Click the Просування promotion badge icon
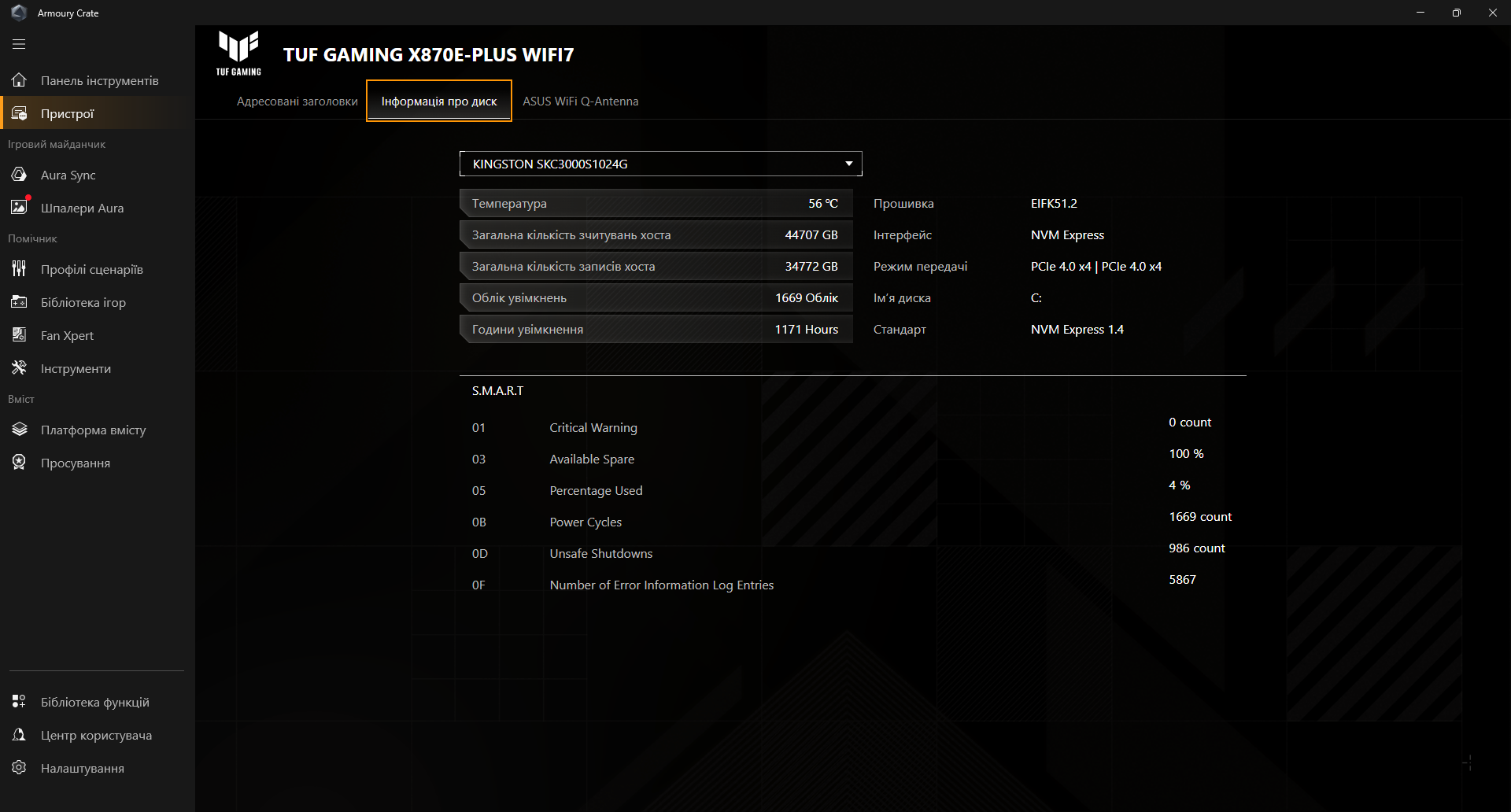This screenshot has height=812, width=1511. tap(19, 463)
